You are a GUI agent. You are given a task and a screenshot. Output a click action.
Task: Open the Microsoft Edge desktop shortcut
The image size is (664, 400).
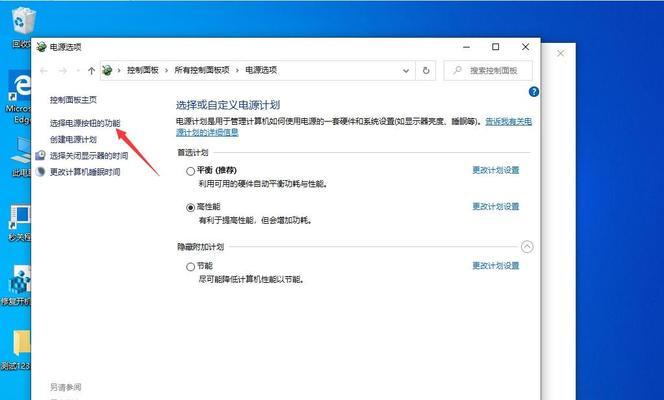19,87
